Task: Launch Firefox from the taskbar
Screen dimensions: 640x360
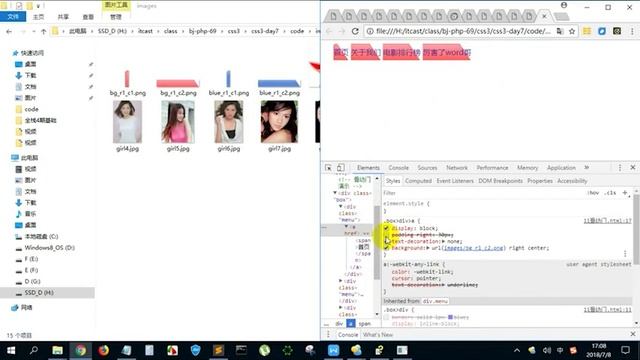Action: click(103, 350)
